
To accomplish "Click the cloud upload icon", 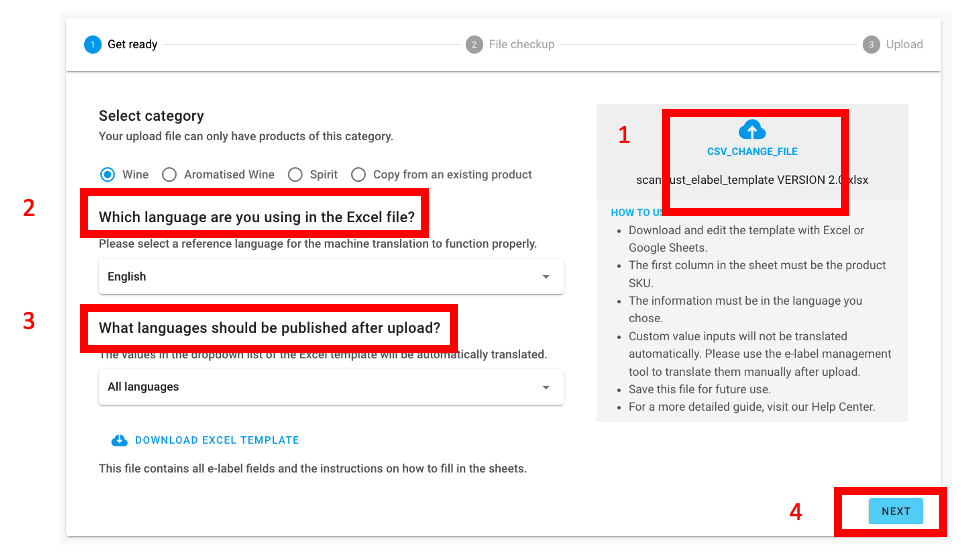I will click(752, 130).
